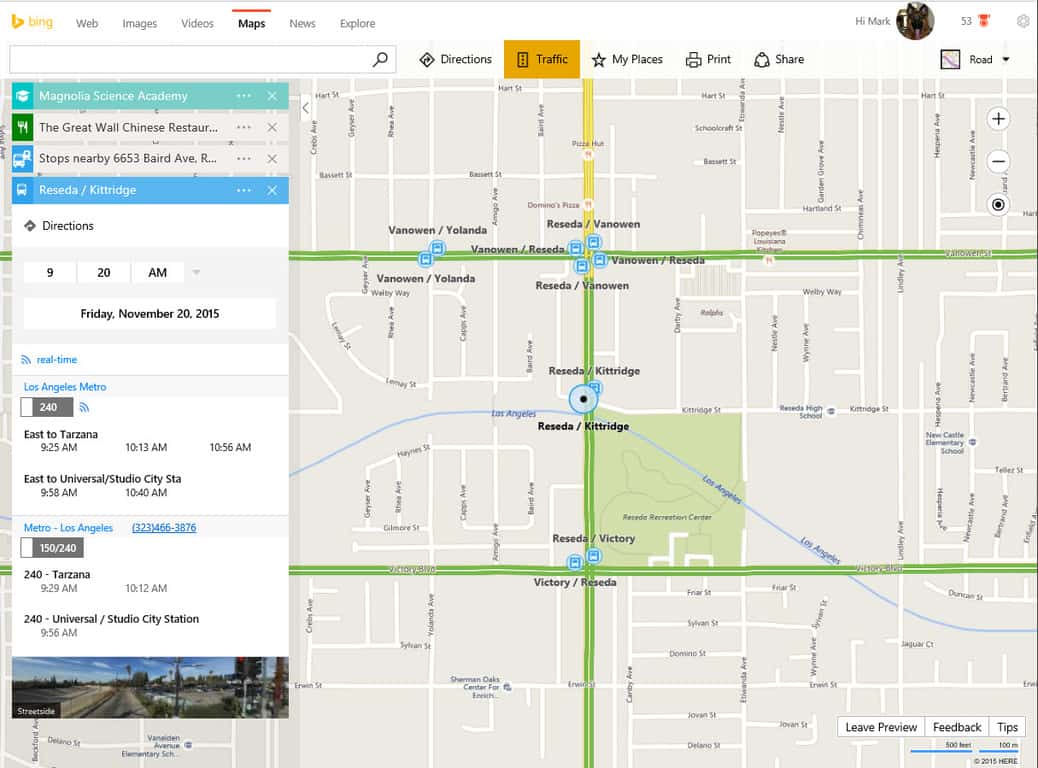Click the Feedback button

(957, 727)
